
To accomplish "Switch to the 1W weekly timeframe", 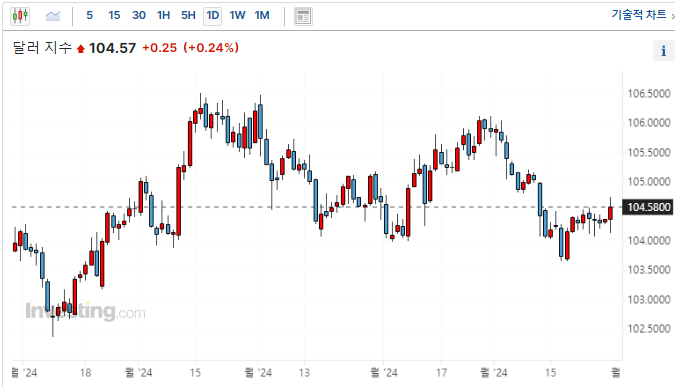I will pos(237,15).
